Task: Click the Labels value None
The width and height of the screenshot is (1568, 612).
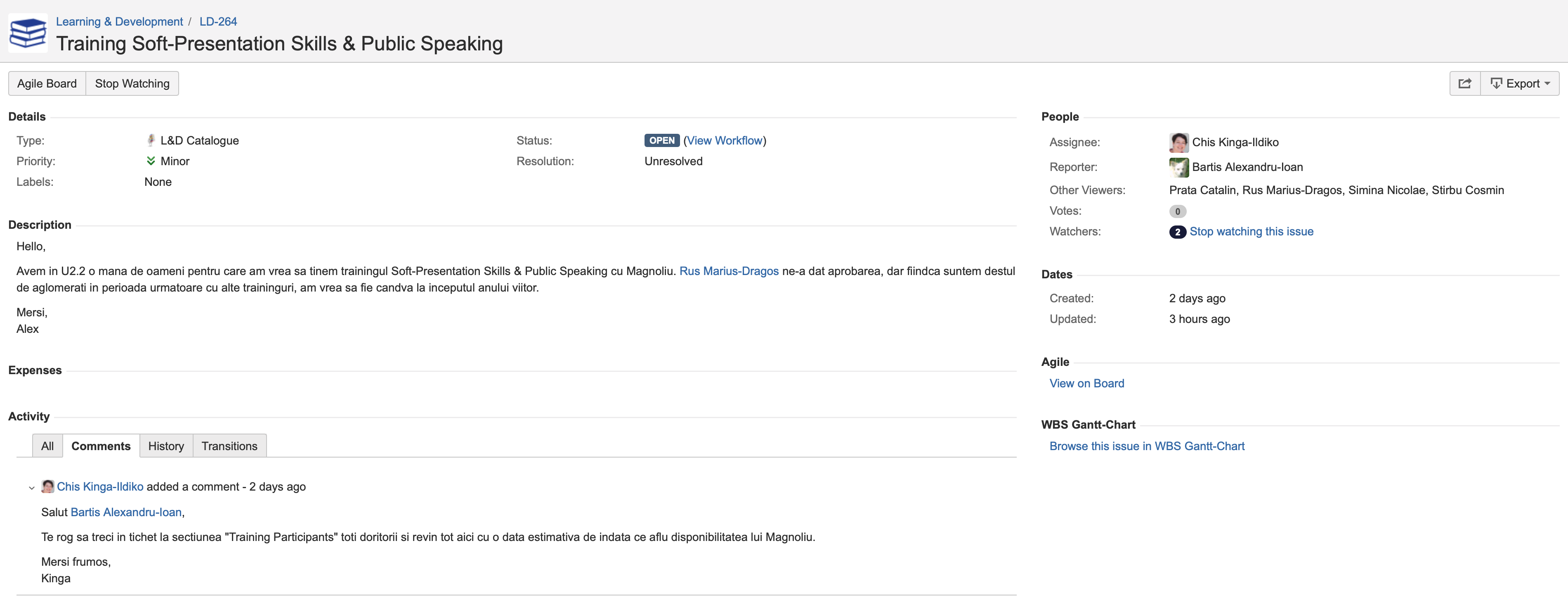Action: [158, 182]
